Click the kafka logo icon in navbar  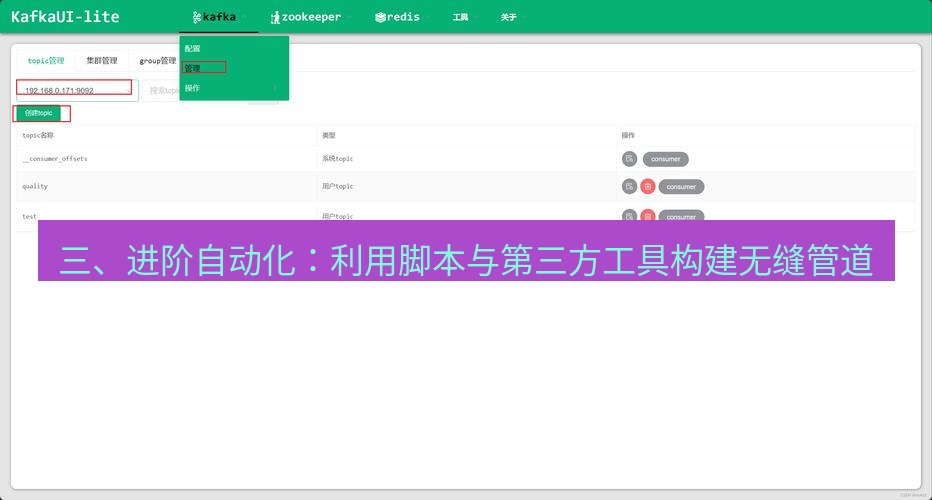click(x=197, y=18)
